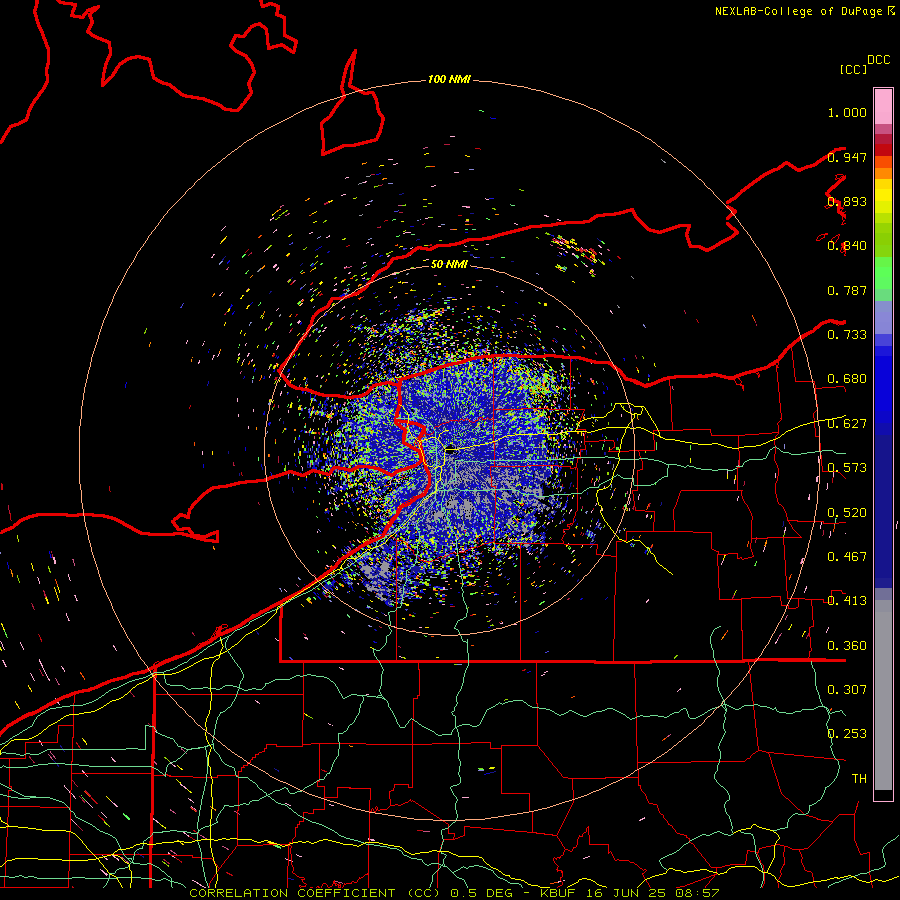Click the 100 NMI range ring label
This screenshot has width=900, height=900.
click(x=449, y=79)
